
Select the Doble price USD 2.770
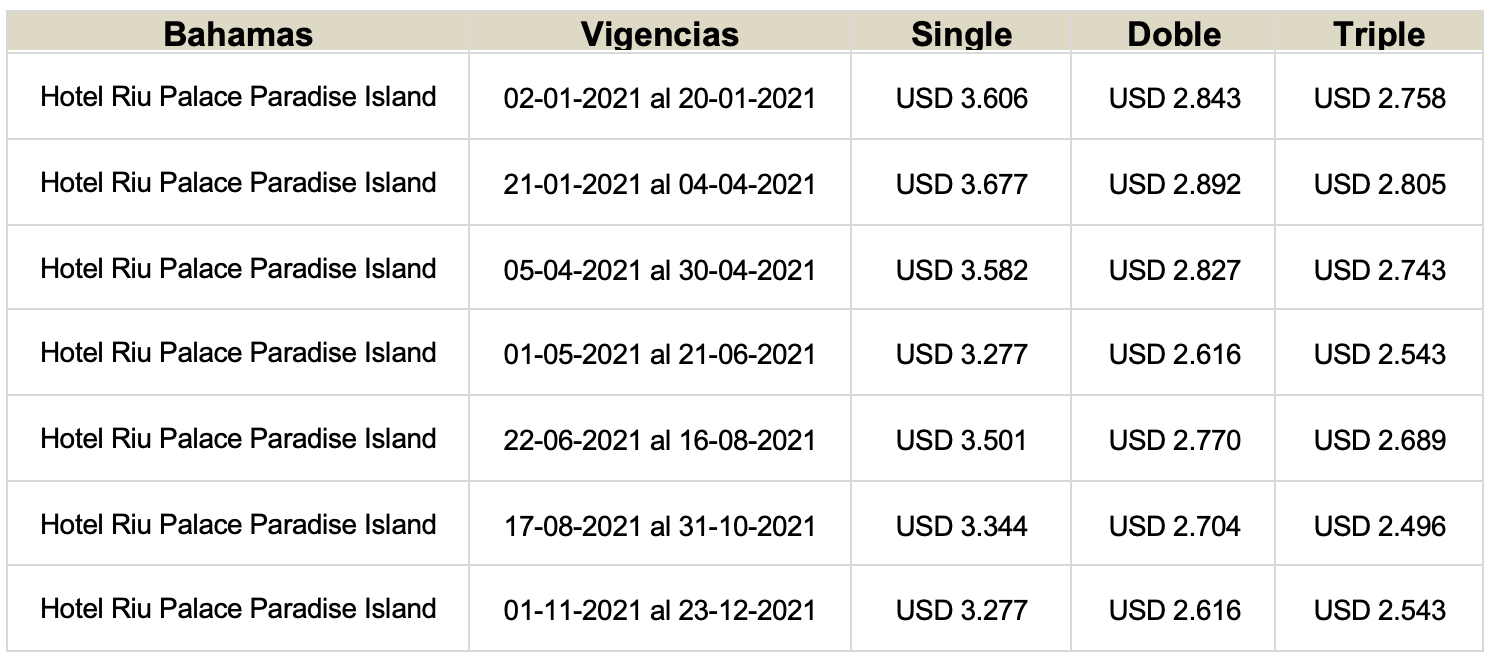pos(1175,440)
